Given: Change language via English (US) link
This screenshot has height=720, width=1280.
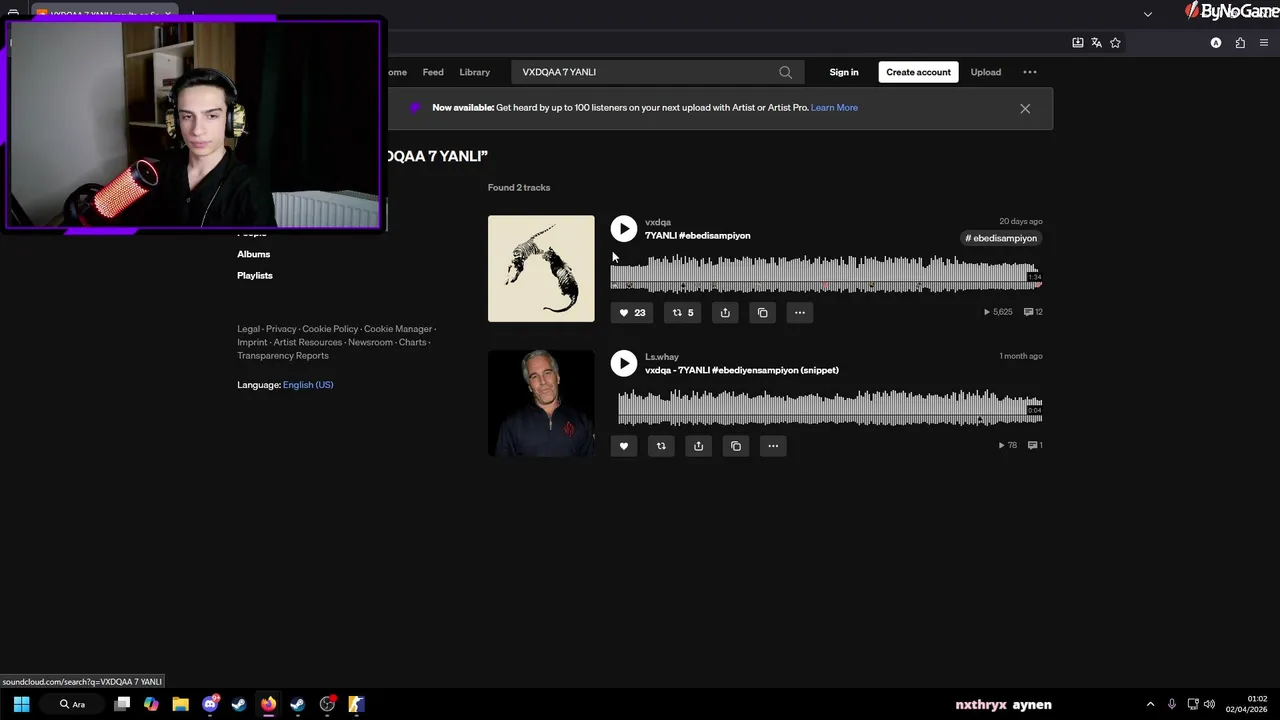Looking at the screenshot, I should [x=308, y=385].
